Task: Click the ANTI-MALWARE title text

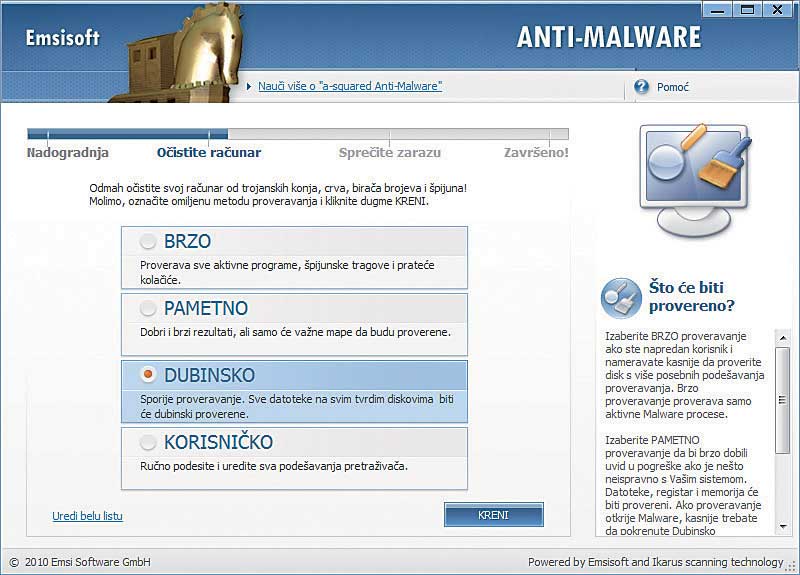Action: point(609,37)
